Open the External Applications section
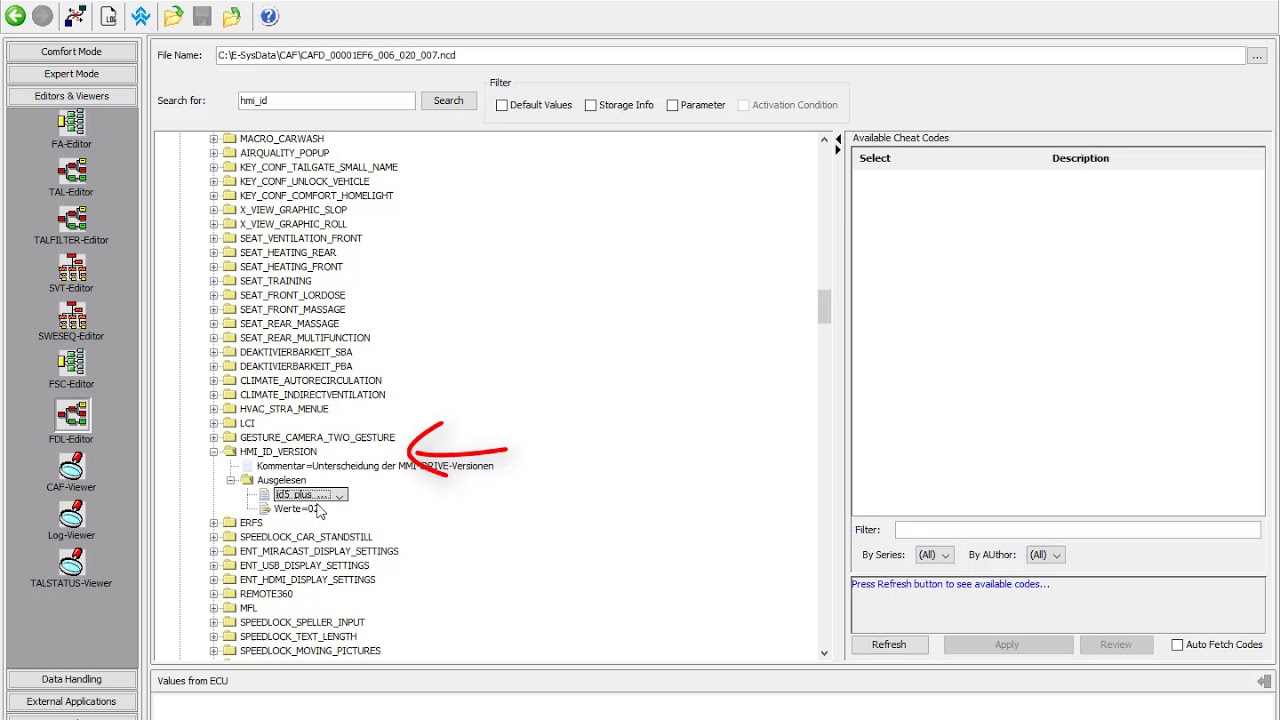 point(72,701)
